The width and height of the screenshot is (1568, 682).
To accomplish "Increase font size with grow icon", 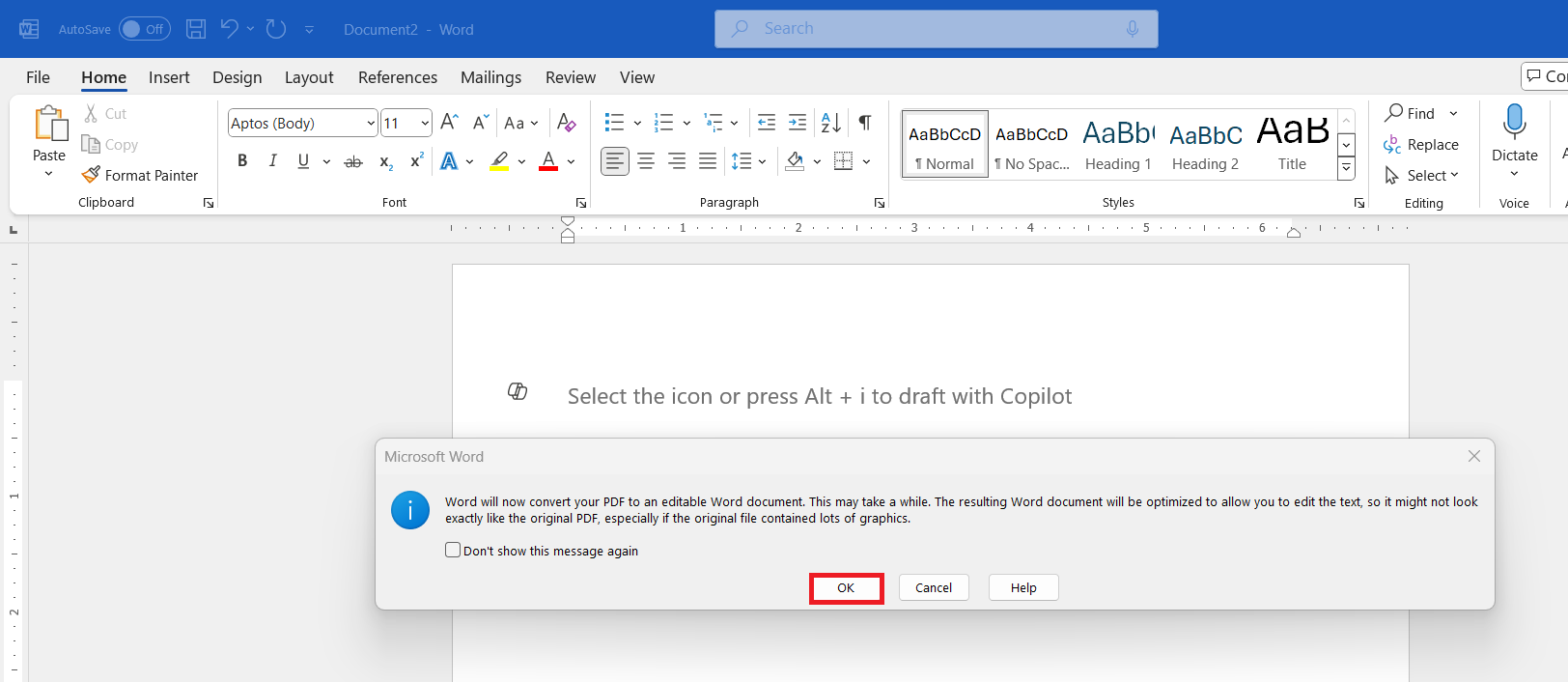I will point(449,123).
